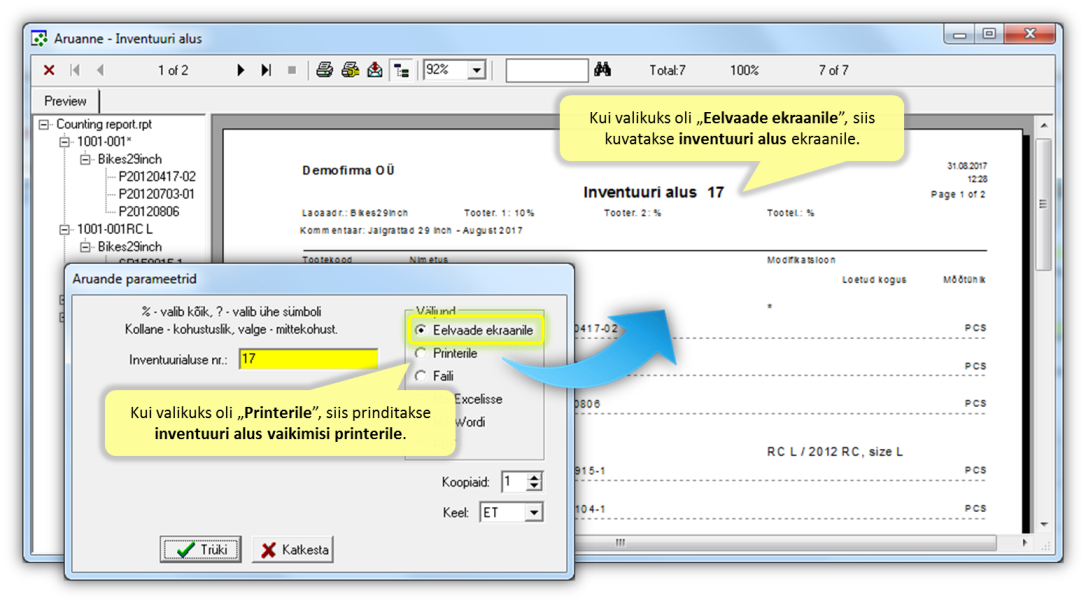Maximize the Aruanne - Inventuuri alus window
The image size is (1086, 603).
(989, 35)
